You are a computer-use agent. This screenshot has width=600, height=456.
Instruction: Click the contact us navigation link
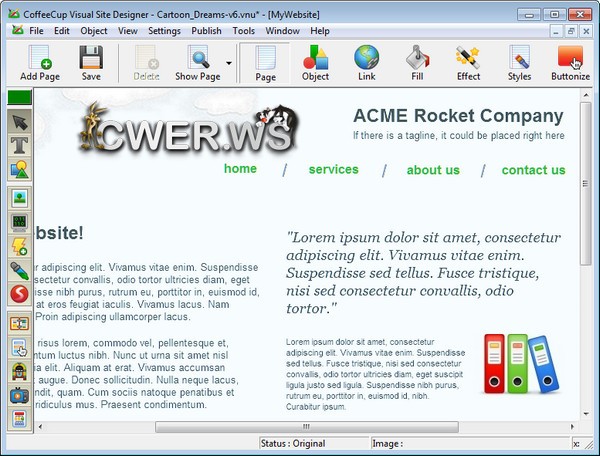533,170
